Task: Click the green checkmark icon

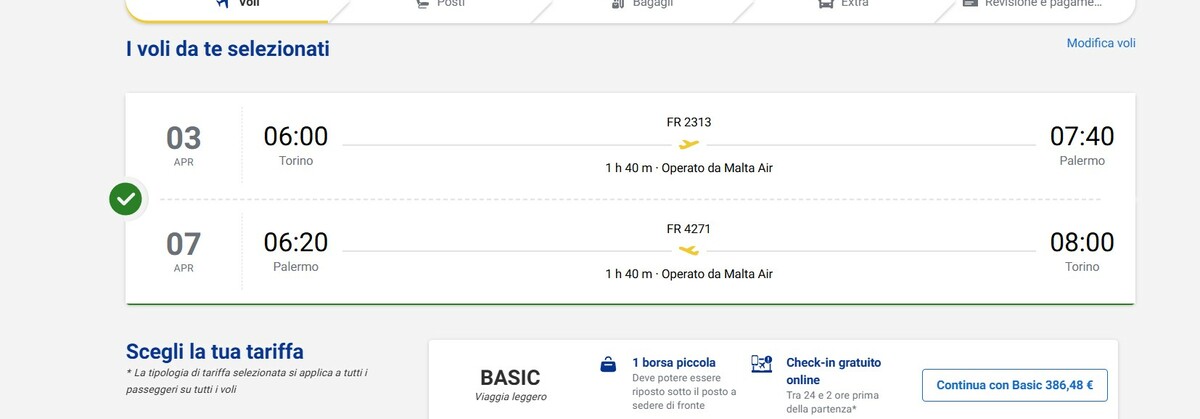Action: coord(126,199)
